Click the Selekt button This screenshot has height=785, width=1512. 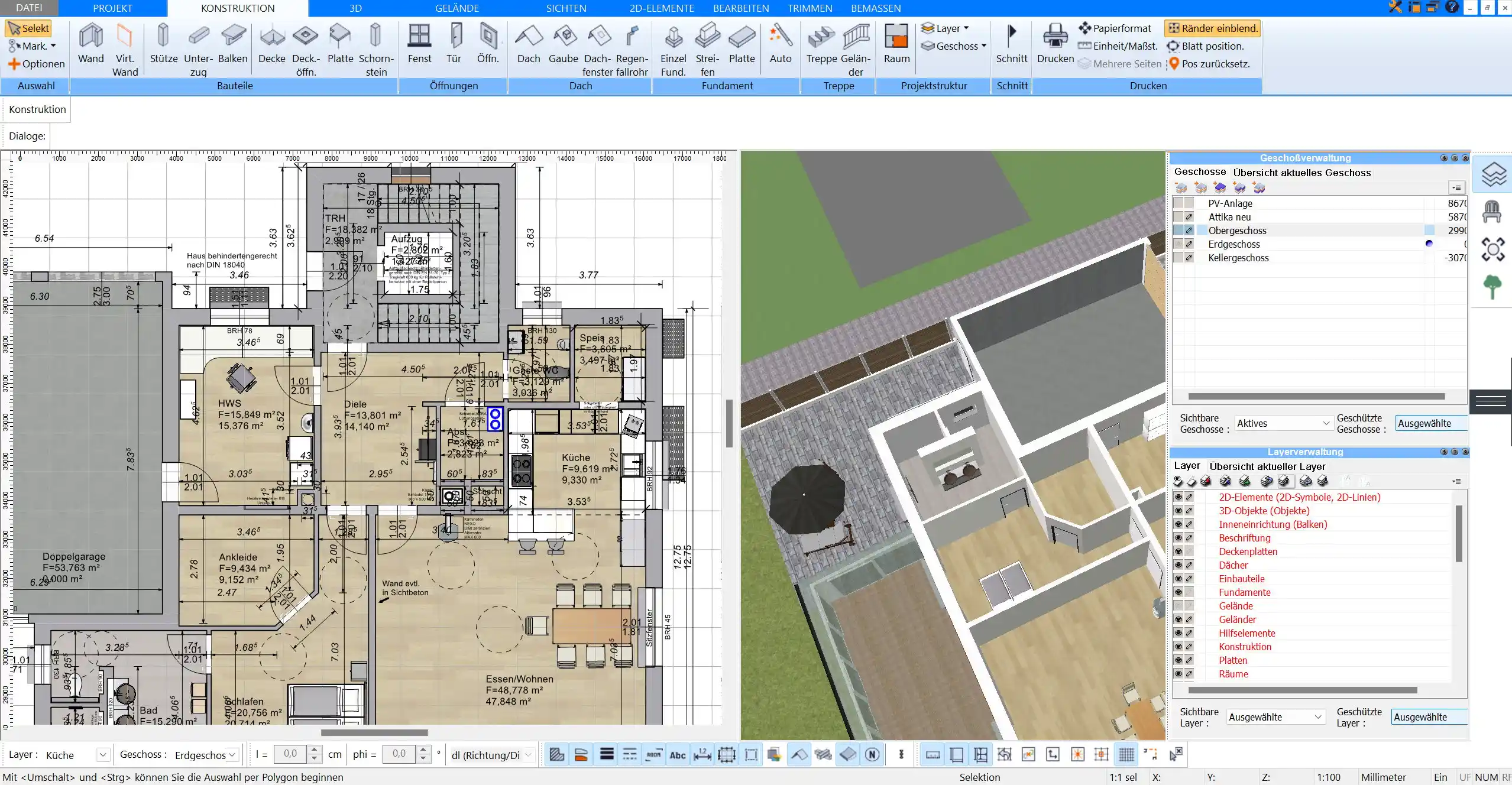[x=28, y=28]
